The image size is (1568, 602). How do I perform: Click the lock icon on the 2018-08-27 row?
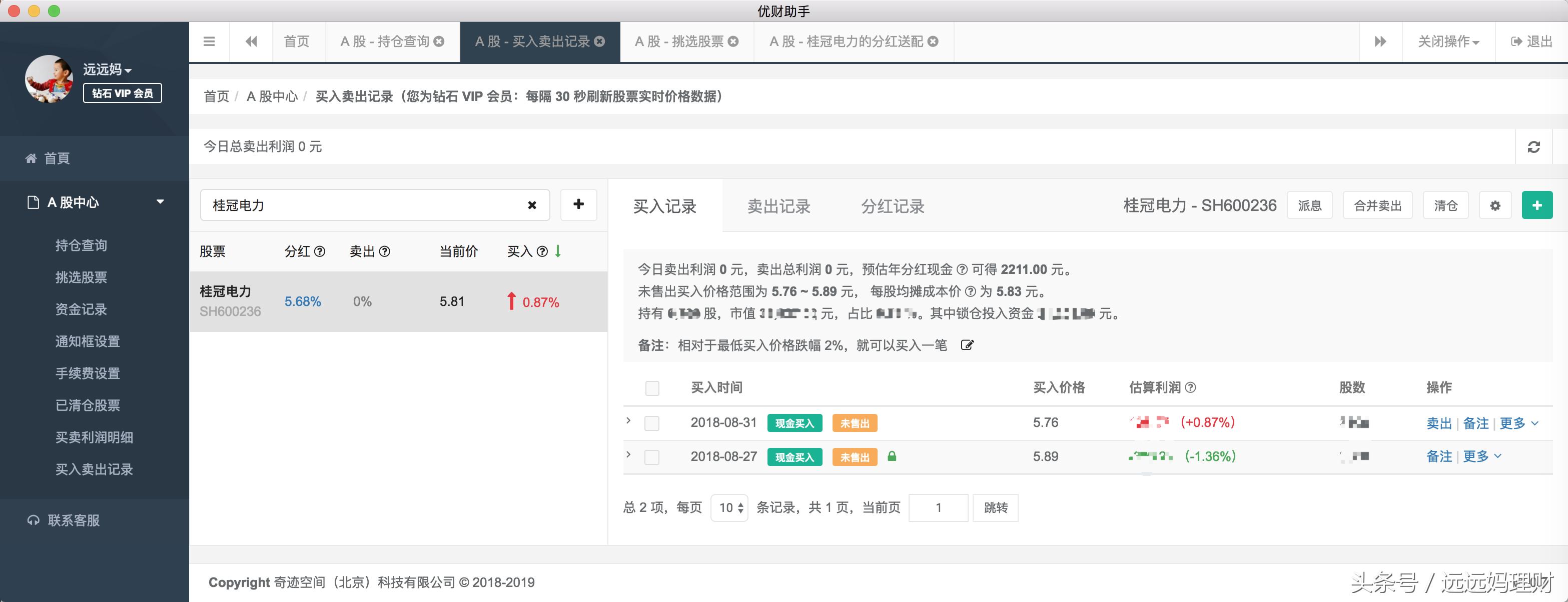(893, 456)
